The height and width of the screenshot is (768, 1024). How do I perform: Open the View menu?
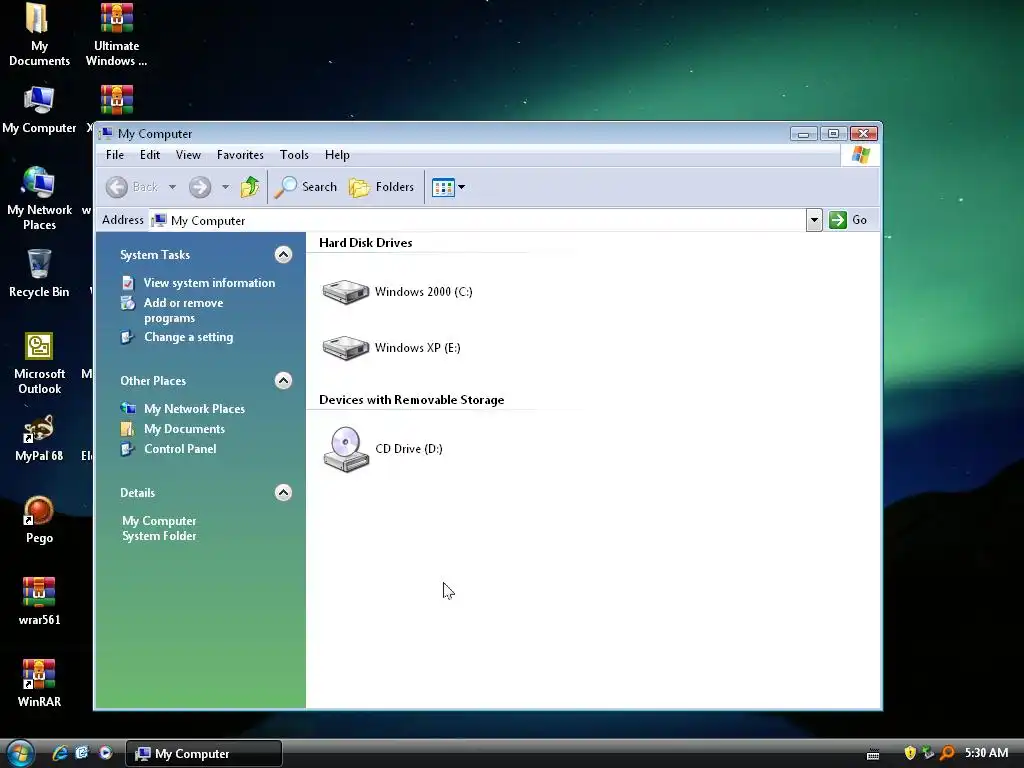(x=188, y=155)
